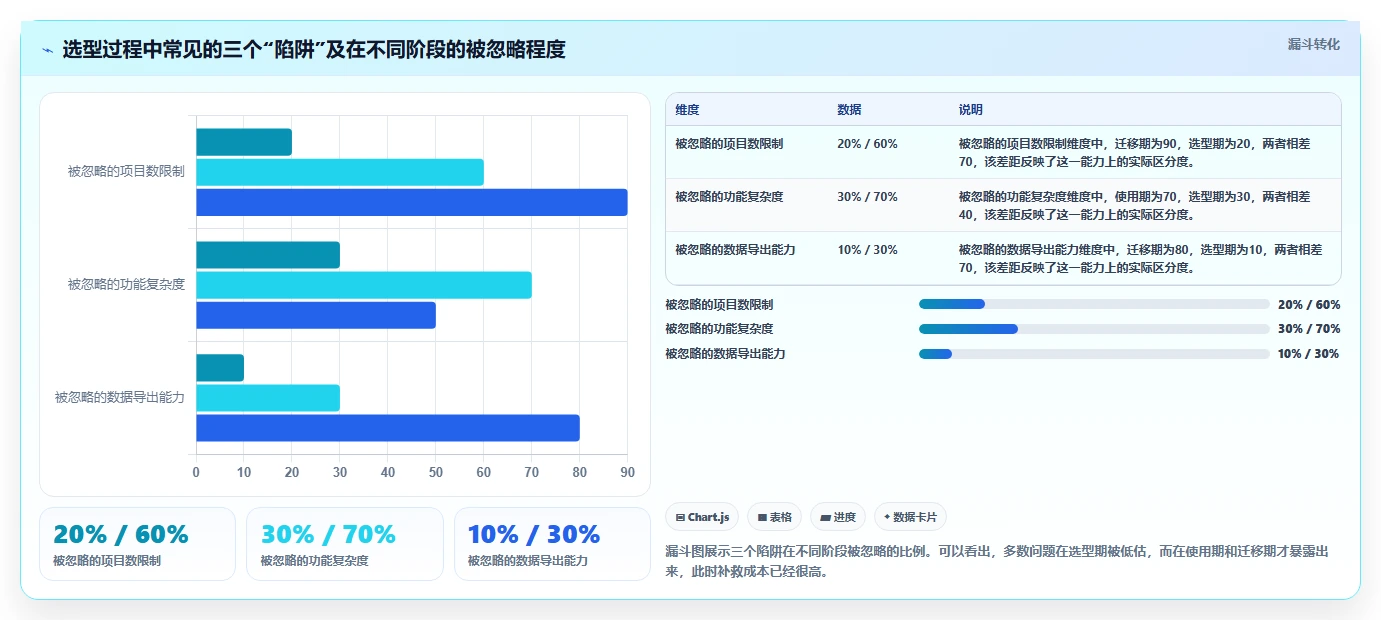The image size is (1381, 620).
Task: Click the 30% / 70% progress value label
Action: (1309, 329)
